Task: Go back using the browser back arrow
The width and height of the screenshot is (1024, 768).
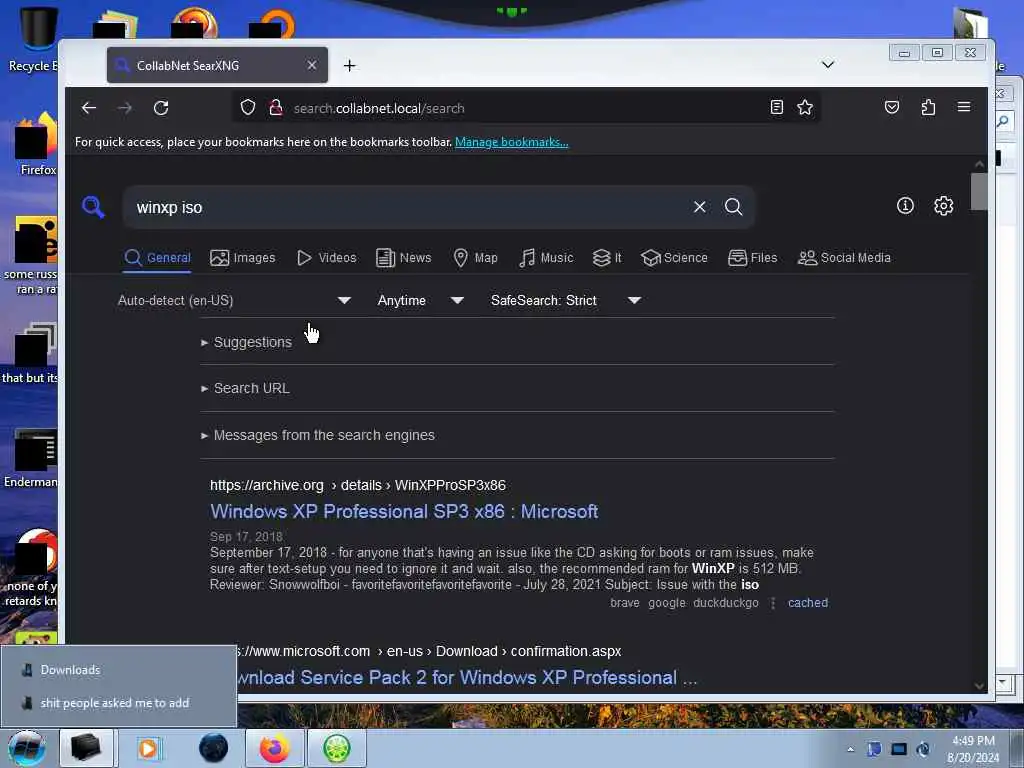Action: click(x=89, y=108)
